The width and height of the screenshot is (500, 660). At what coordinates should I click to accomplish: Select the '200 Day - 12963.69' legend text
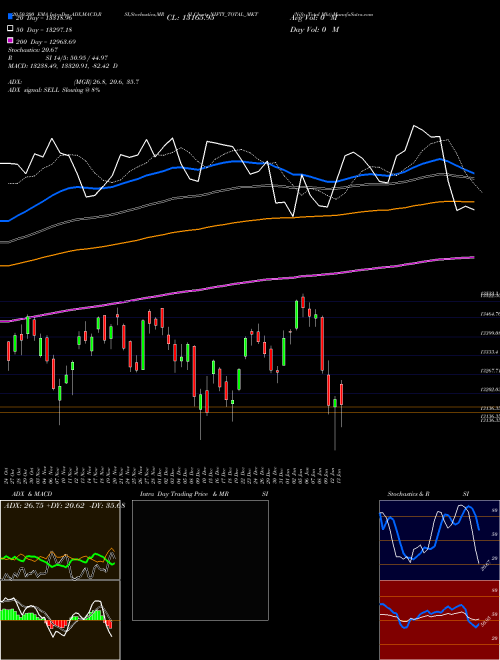tap(45, 42)
